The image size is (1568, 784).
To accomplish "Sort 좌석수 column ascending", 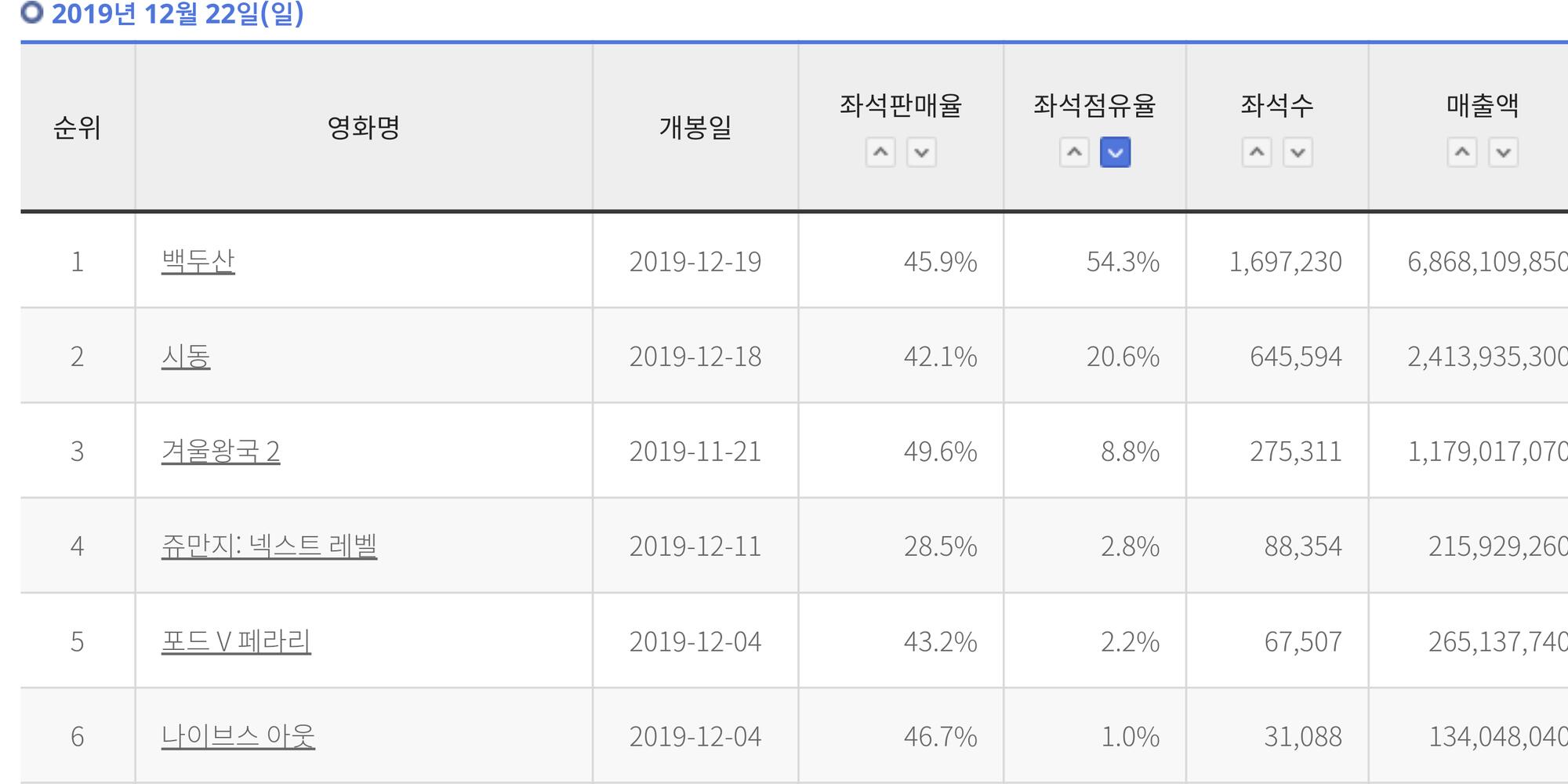I will 1257,152.
